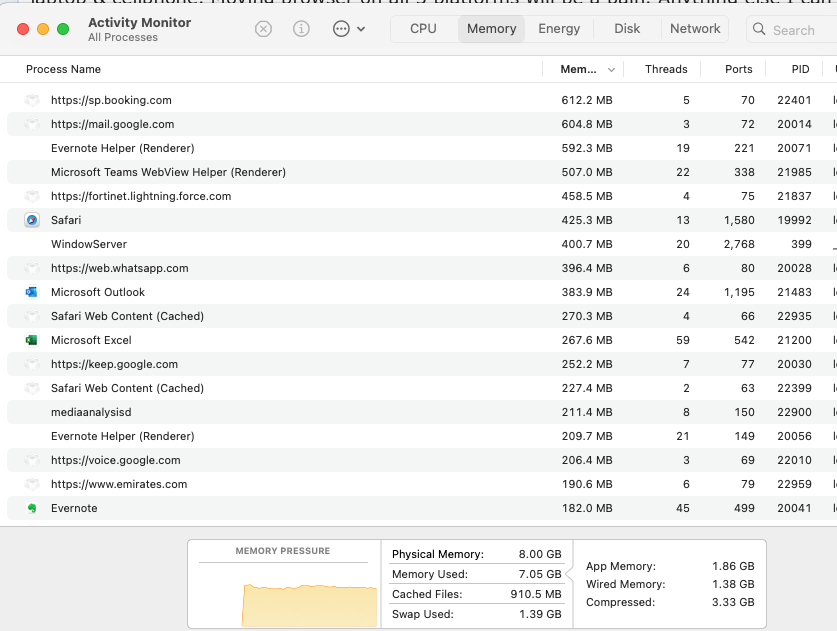Sort by the Ports column header

(x=739, y=69)
